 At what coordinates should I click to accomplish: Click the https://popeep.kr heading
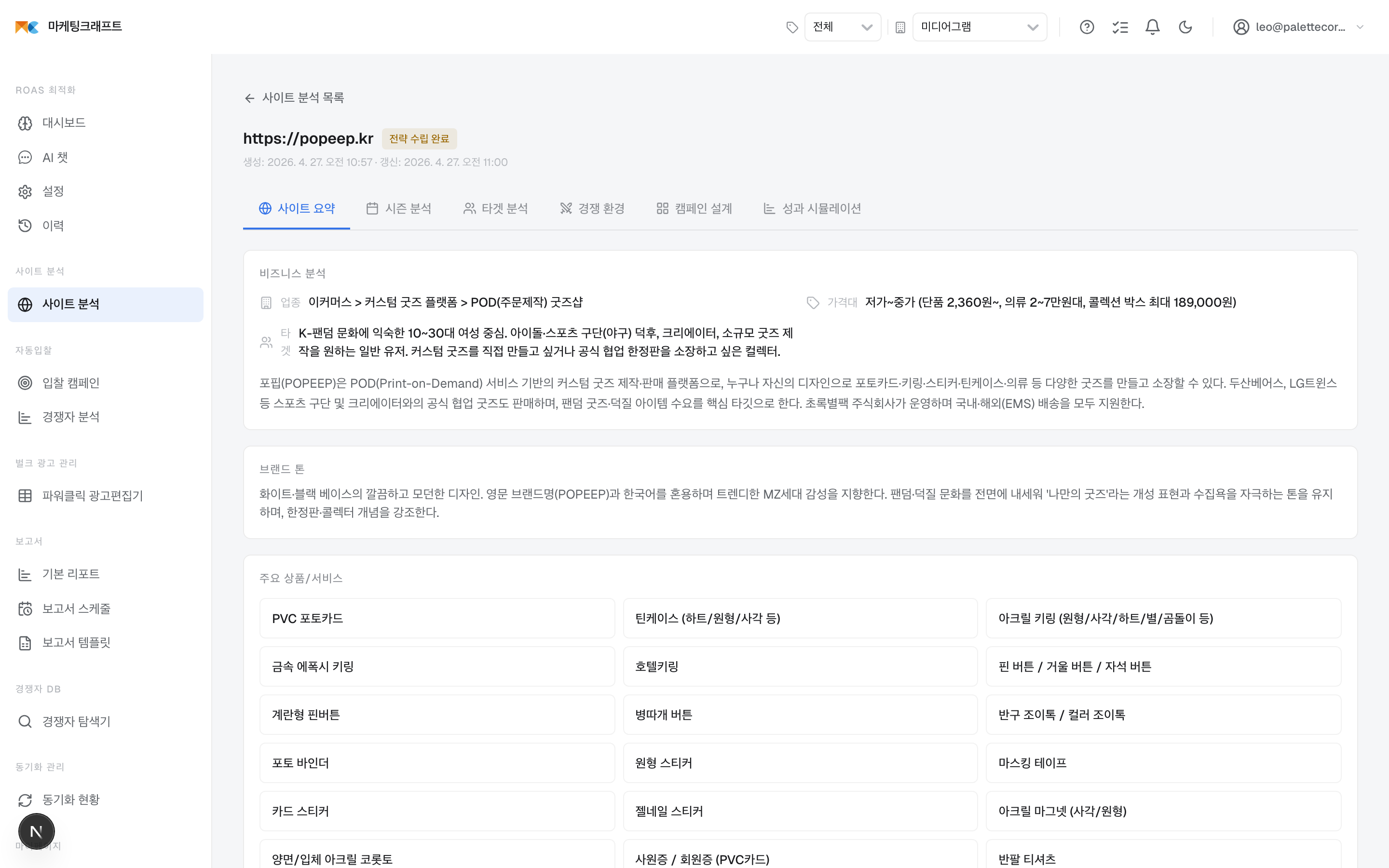click(308, 138)
